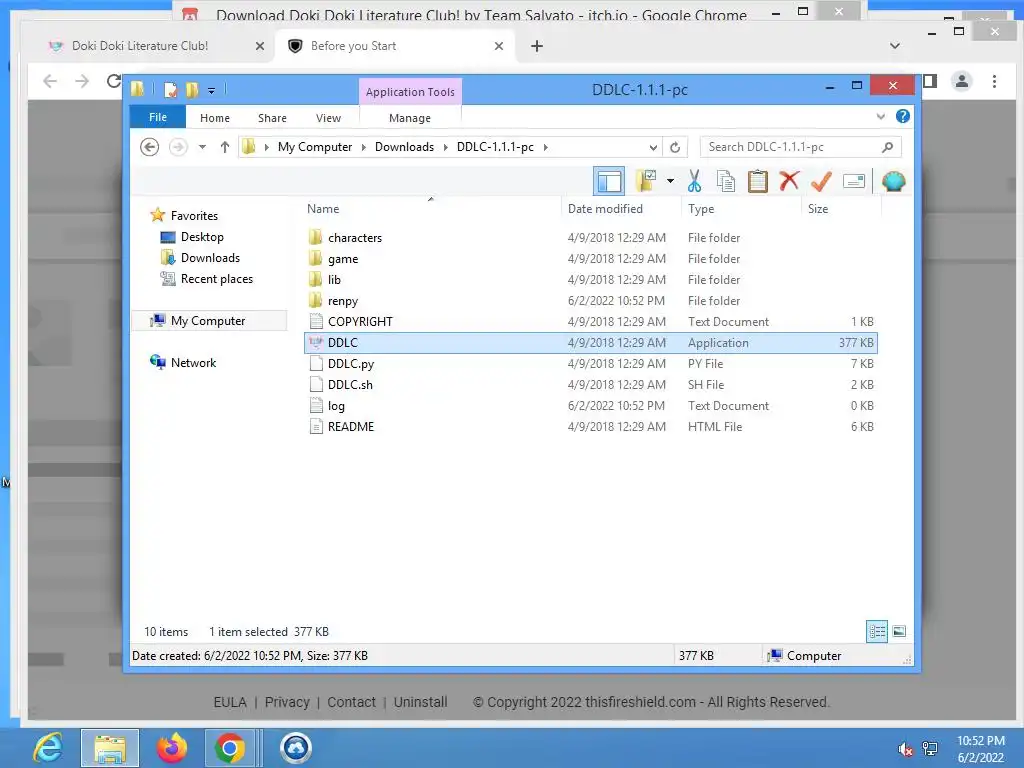Go back using Explorer back arrow
Image resolution: width=1024 pixels, height=768 pixels.
click(x=150, y=147)
